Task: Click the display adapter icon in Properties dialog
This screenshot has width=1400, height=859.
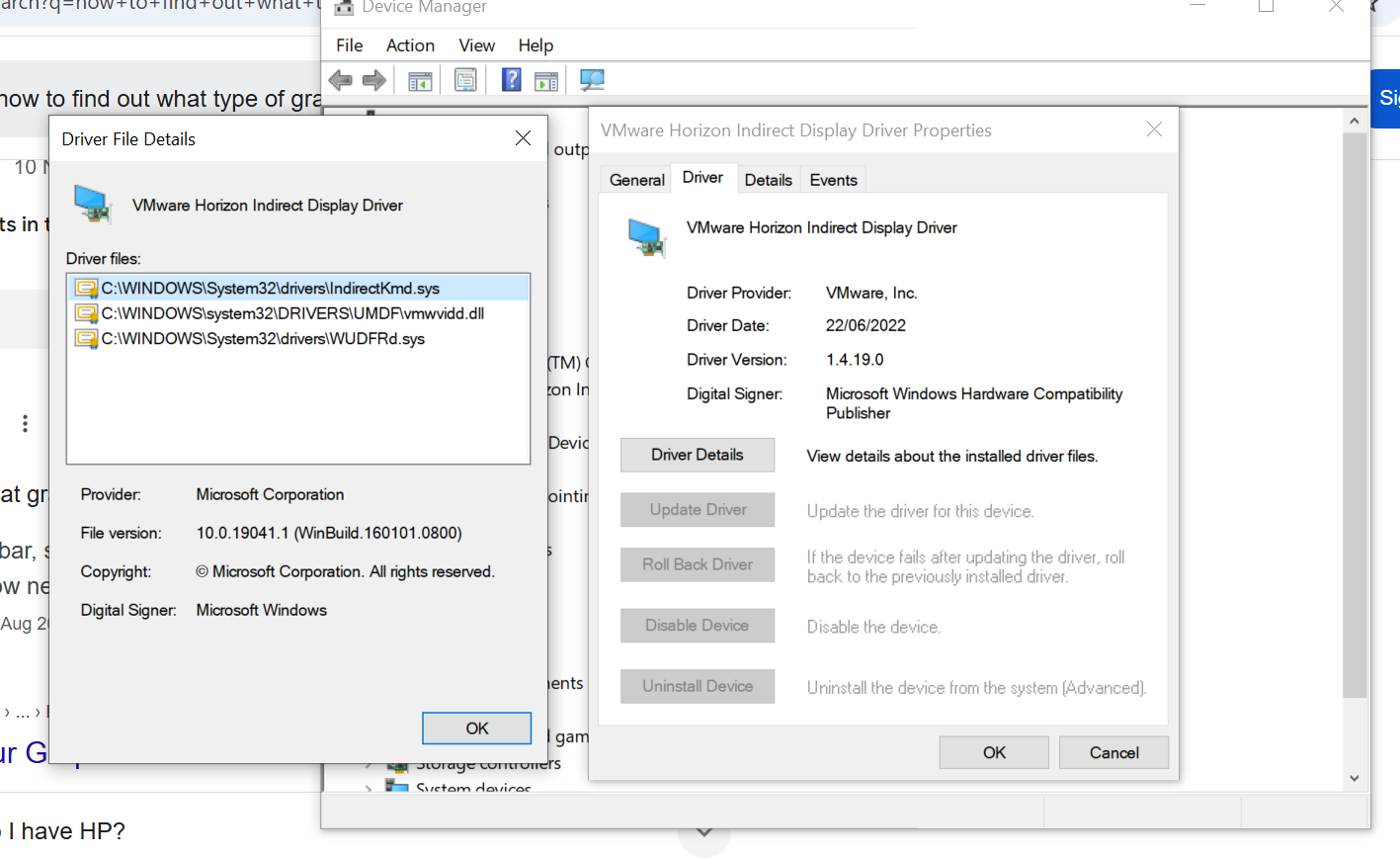Action: point(647,237)
